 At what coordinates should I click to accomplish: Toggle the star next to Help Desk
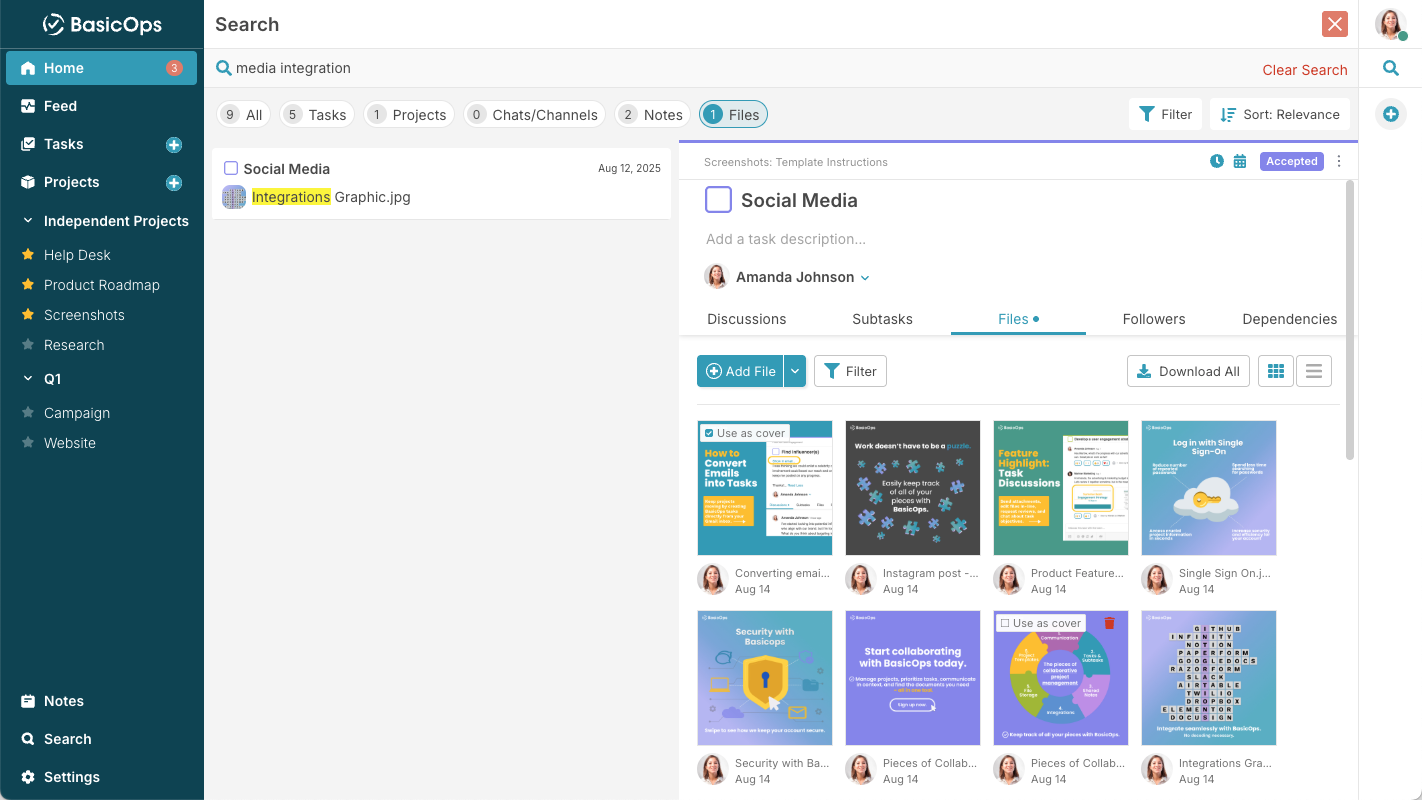click(28, 255)
